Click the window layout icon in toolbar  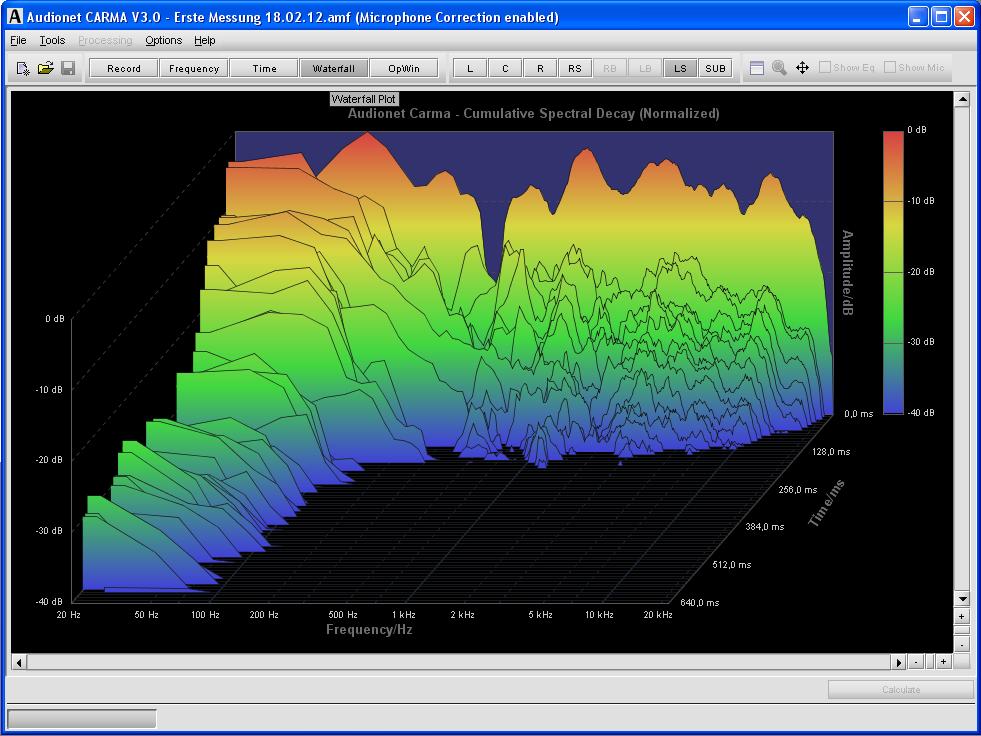[757, 68]
